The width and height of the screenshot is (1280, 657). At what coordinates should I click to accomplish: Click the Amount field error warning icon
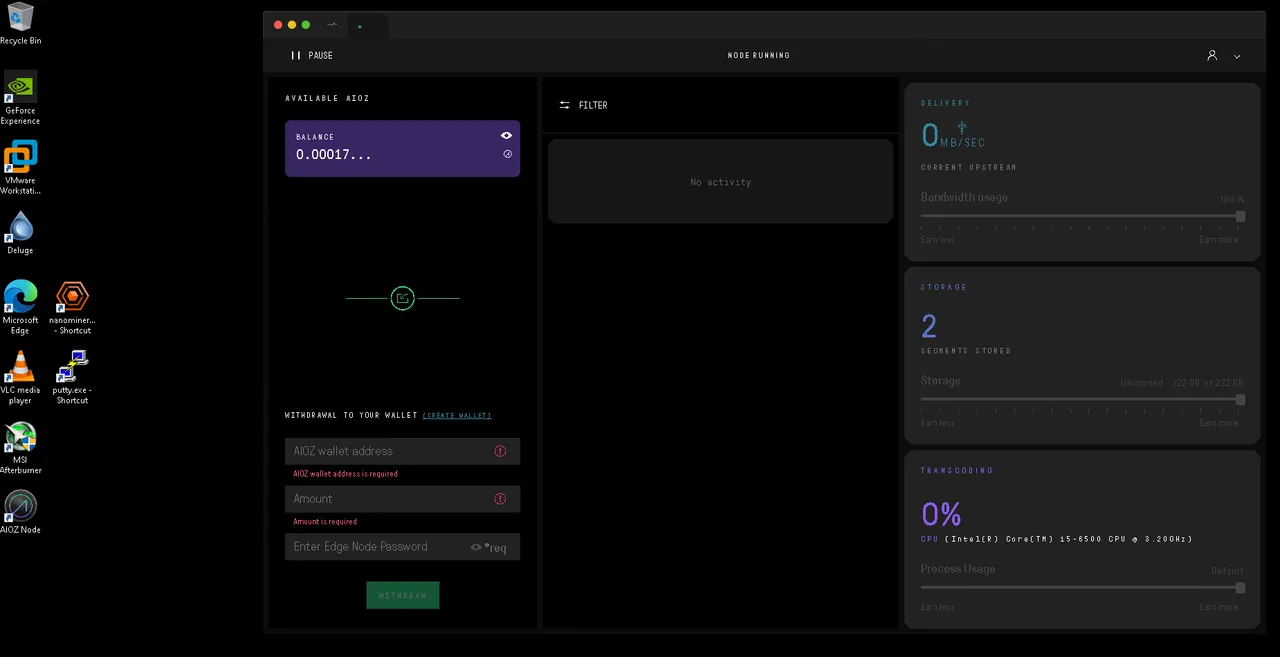(x=500, y=499)
